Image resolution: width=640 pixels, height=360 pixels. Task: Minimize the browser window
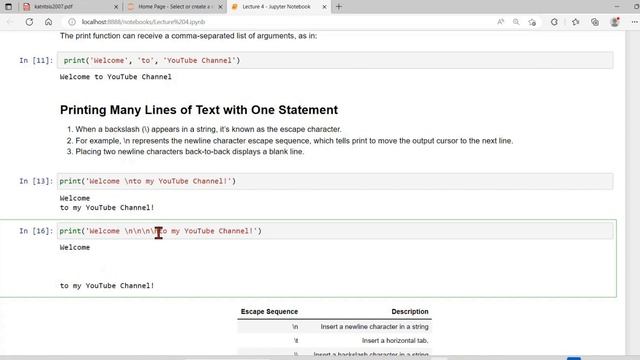pos(617,7)
